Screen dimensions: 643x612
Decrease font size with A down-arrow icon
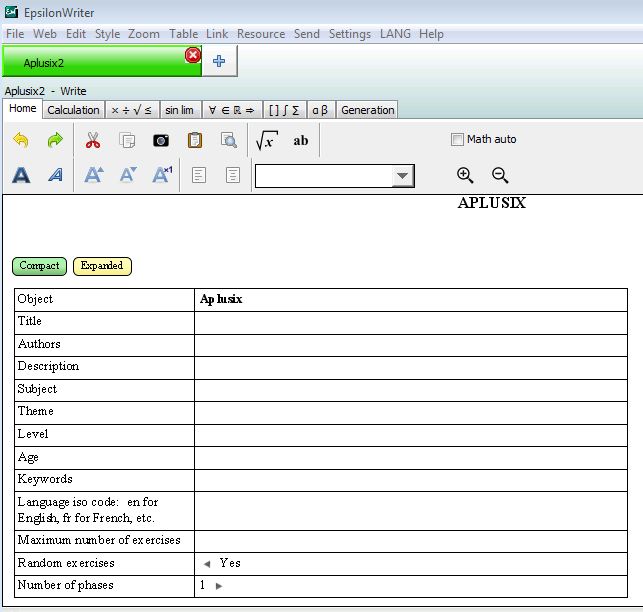tap(128, 175)
